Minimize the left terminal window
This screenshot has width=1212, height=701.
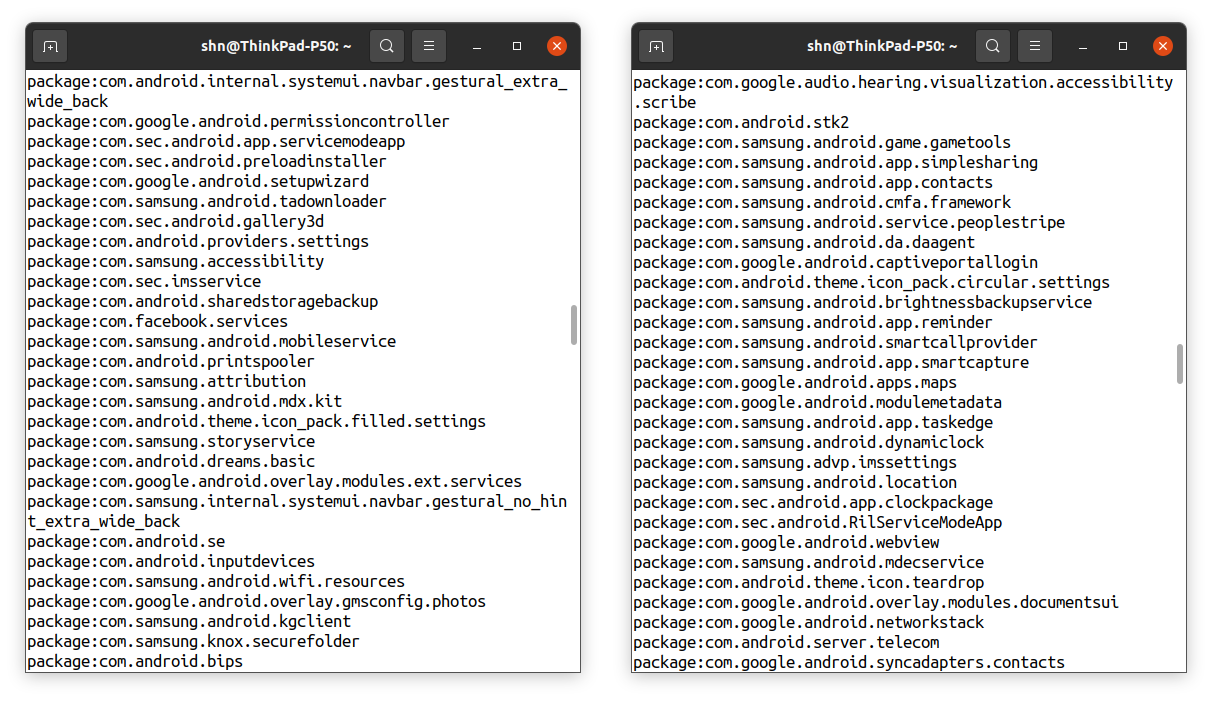[x=478, y=46]
